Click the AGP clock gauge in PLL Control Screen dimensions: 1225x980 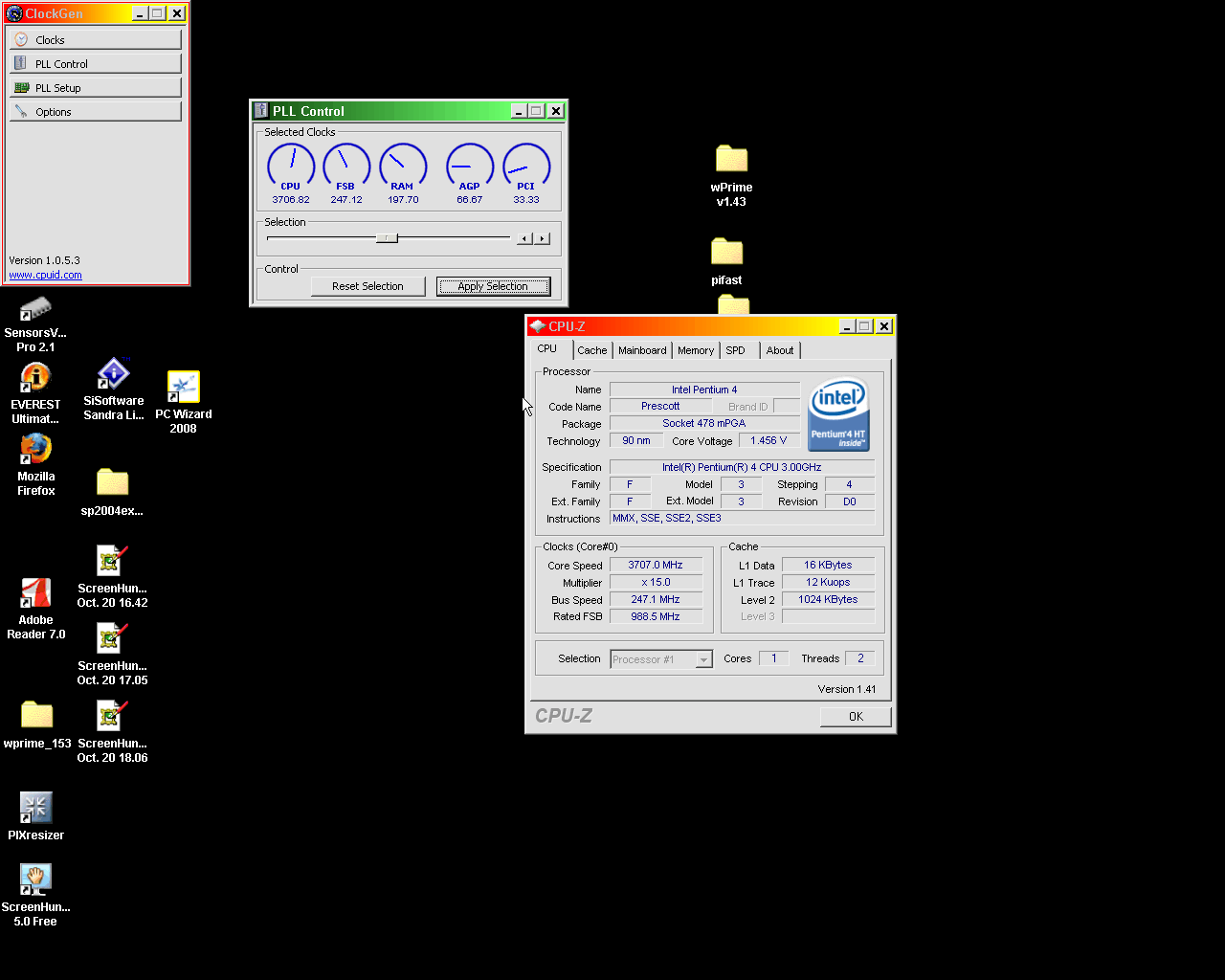click(x=470, y=167)
